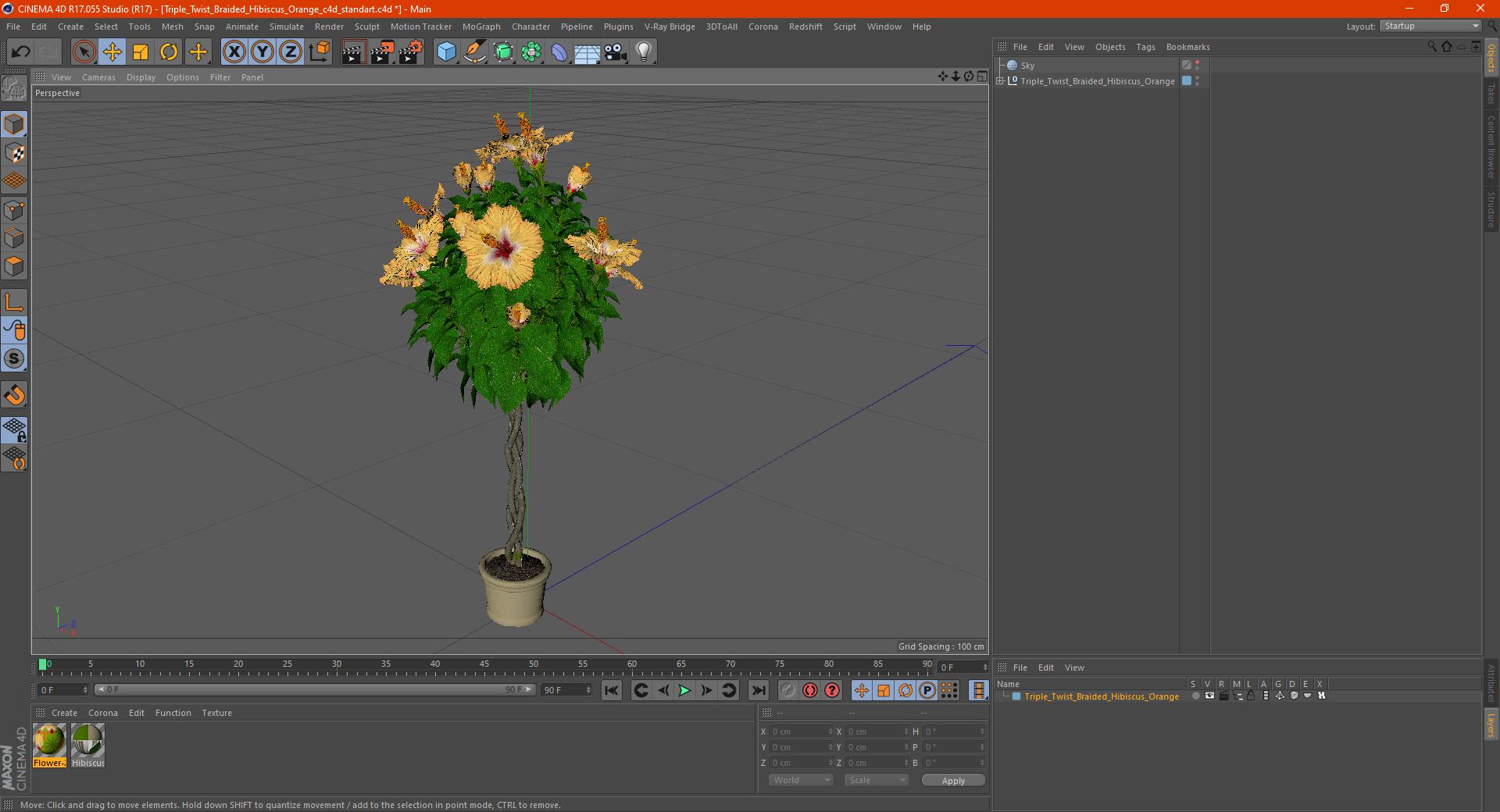The image size is (1500, 812).
Task: Switch to the Content Browser side tab
Action: [1491, 147]
